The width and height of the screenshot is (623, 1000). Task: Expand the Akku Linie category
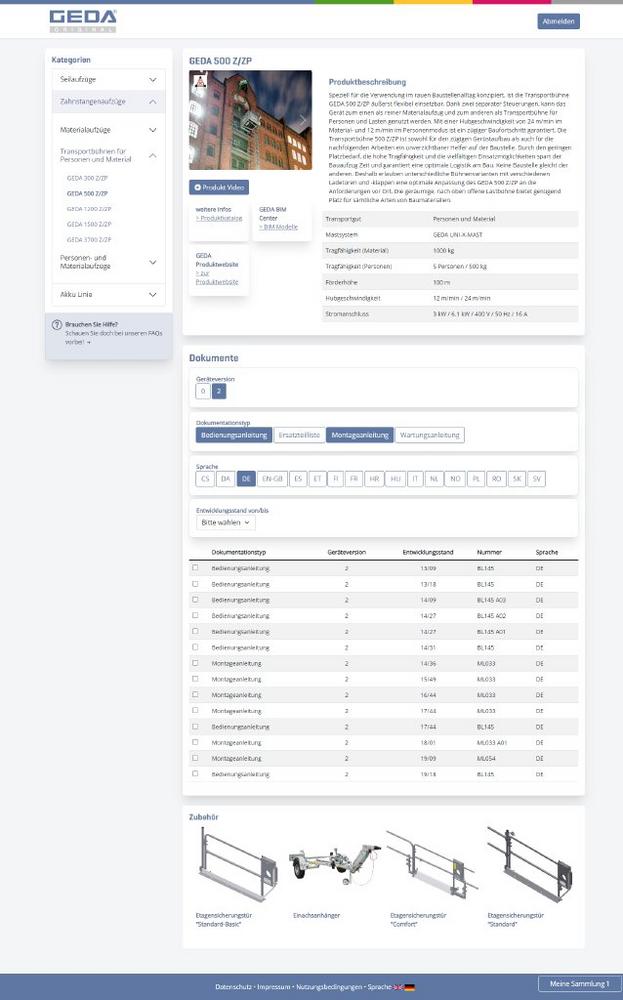pyautogui.click(x=108, y=295)
